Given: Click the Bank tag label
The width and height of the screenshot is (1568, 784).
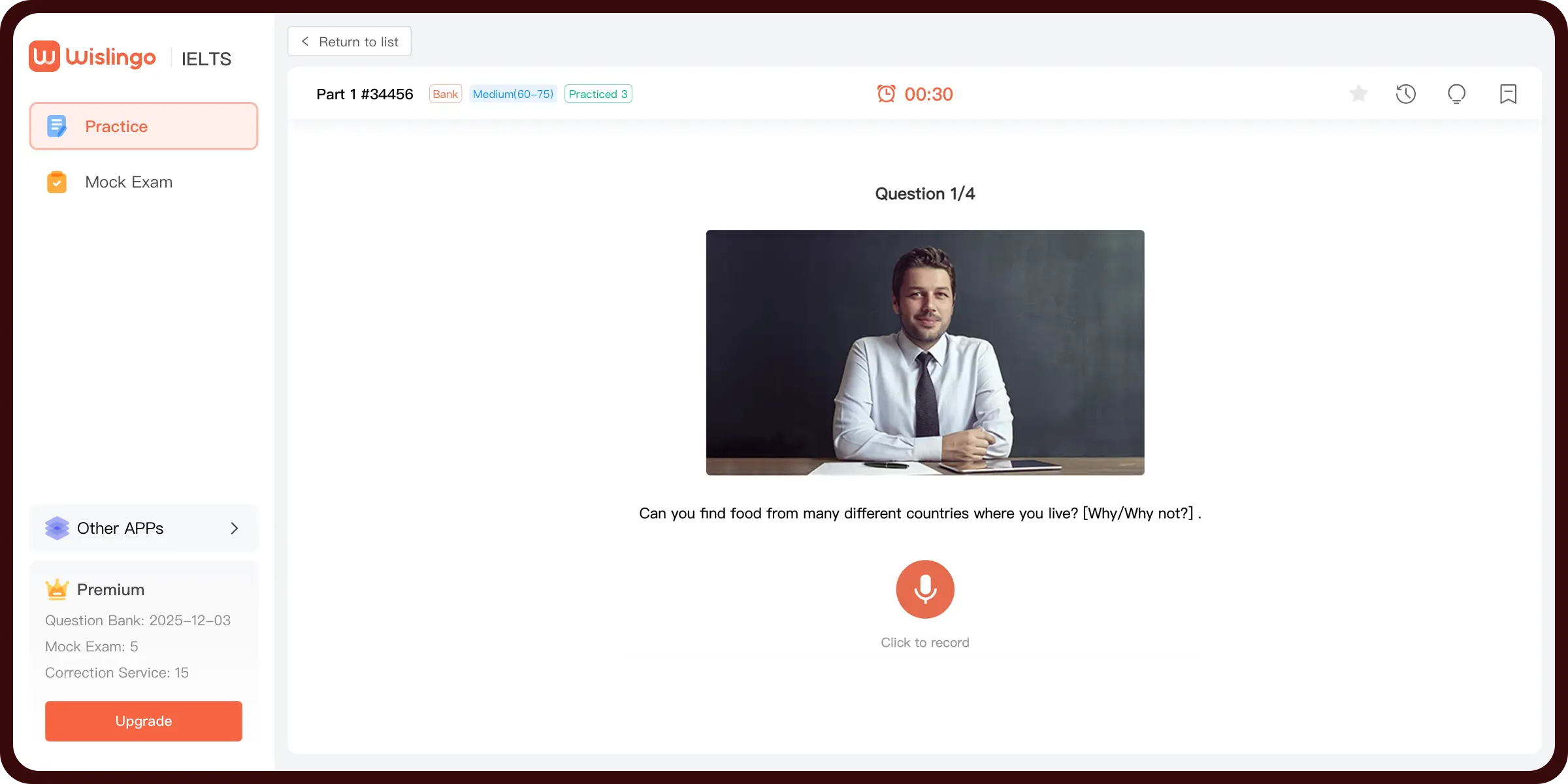Looking at the screenshot, I should point(444,94).
